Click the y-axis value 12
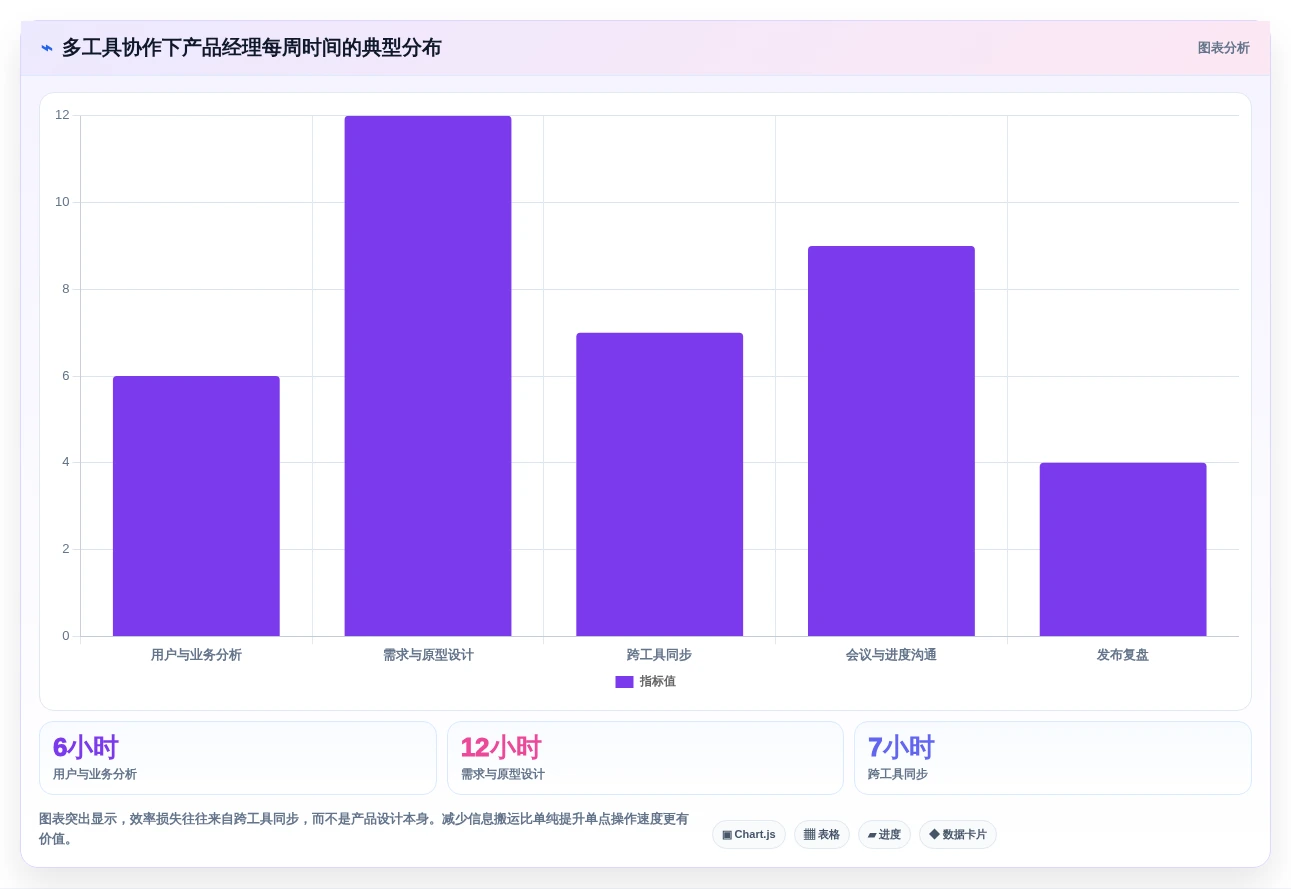The image size is (1291, 889). coord(62,115)
